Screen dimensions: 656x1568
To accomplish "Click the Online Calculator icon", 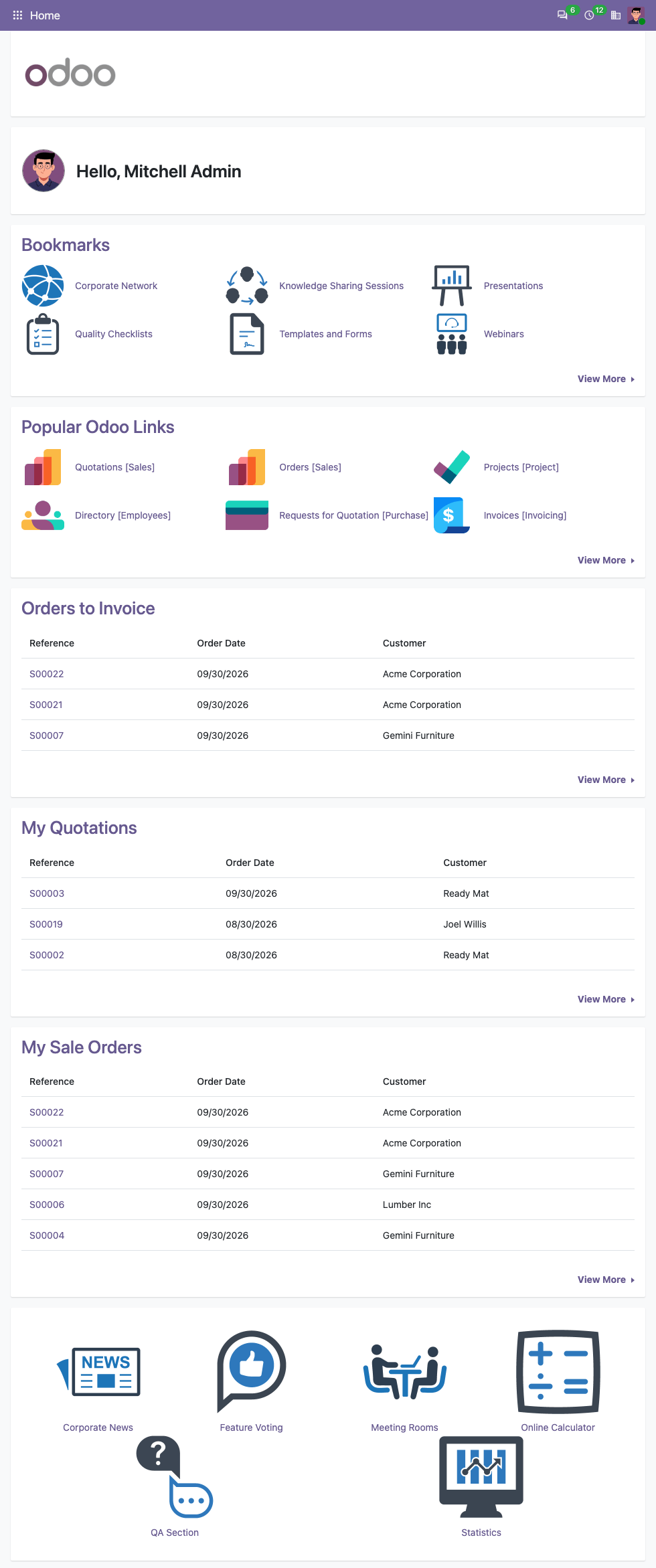I will (x=558, y=1372).
